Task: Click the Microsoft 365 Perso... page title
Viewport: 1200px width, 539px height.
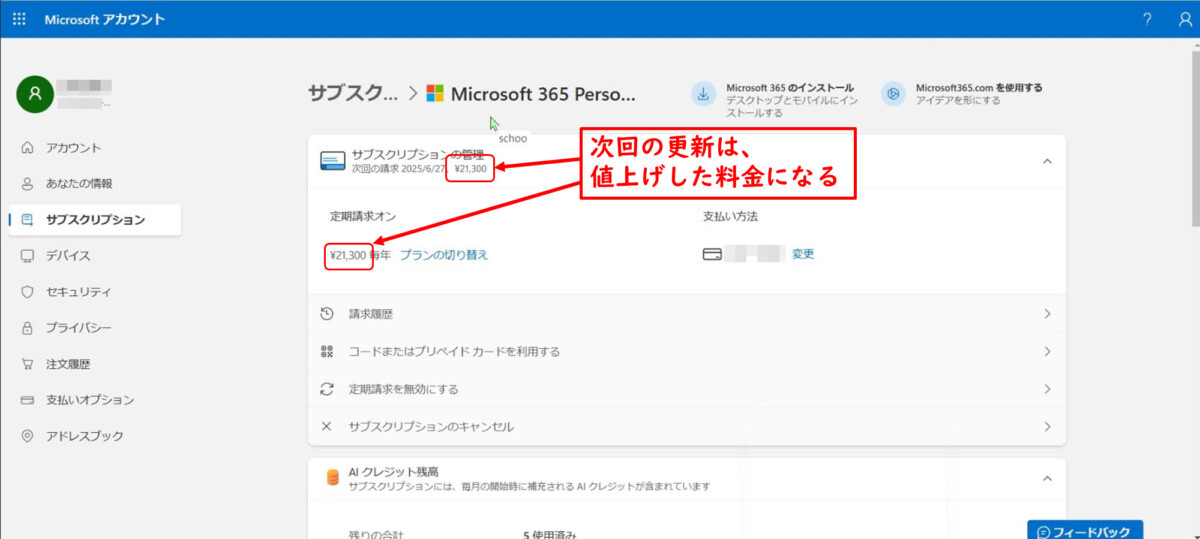Action: pos(543,94)
